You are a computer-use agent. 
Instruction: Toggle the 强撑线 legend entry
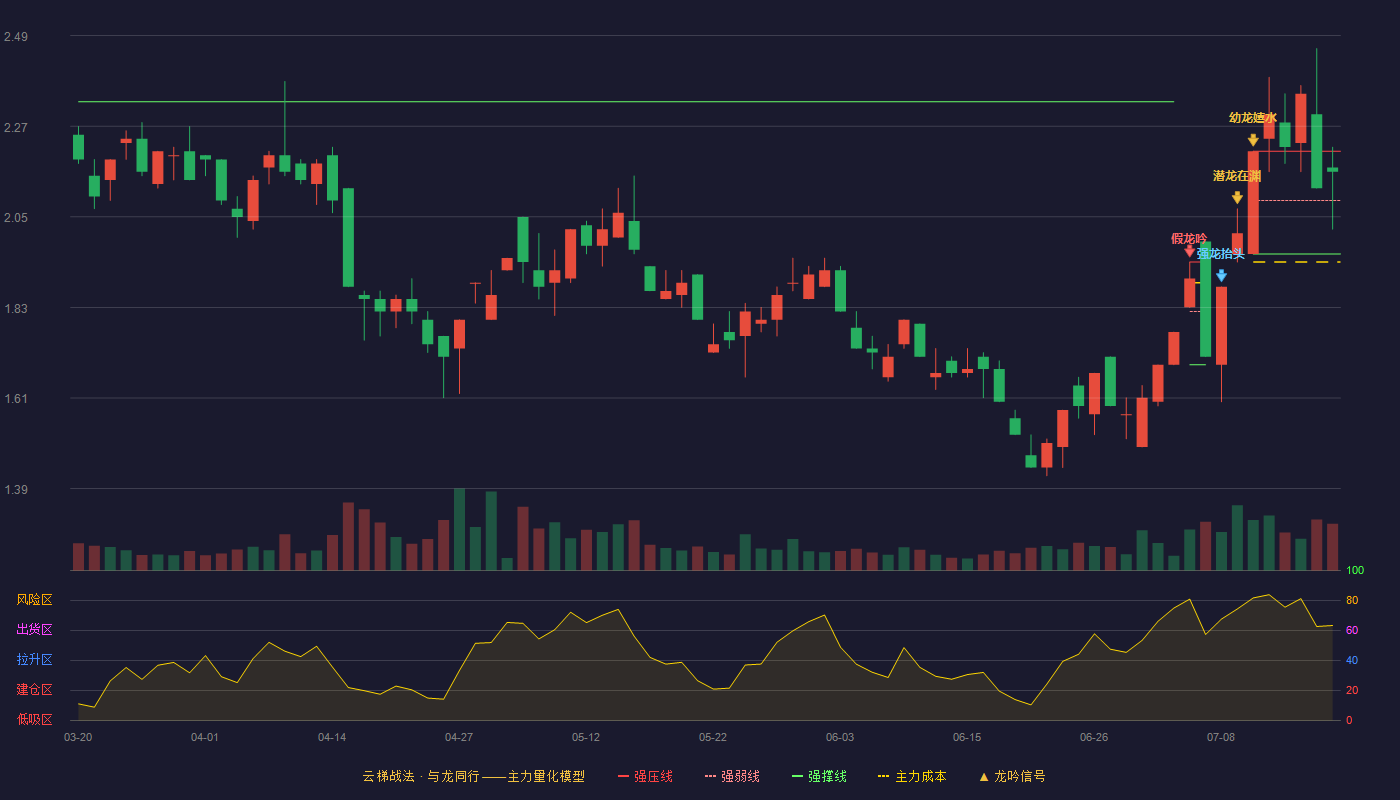819,777
